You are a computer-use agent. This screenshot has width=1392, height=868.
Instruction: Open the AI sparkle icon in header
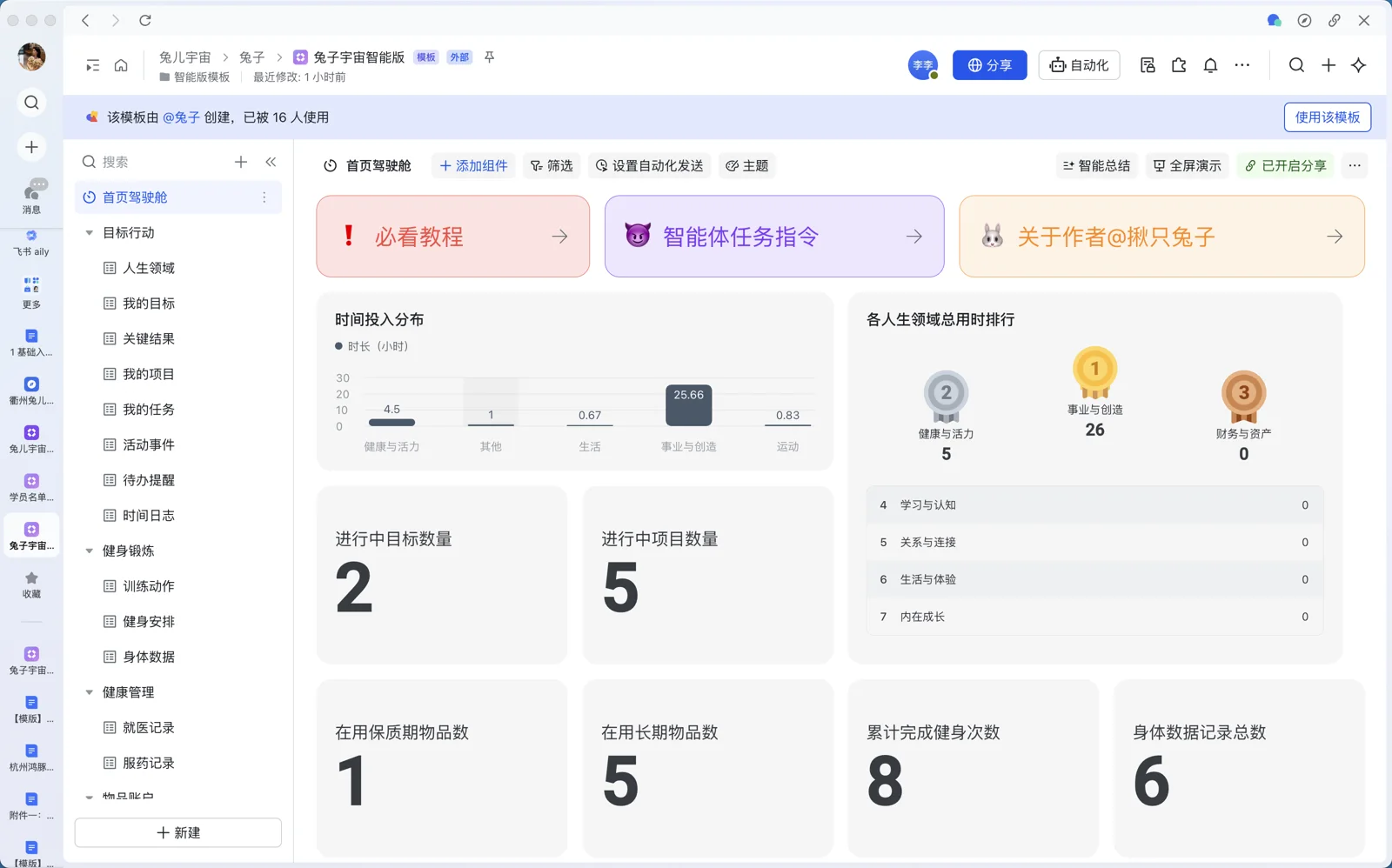1359,65
